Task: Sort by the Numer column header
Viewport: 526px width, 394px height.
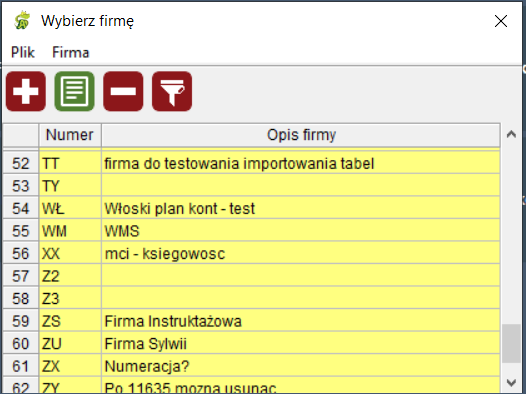Action: (x=70, y=135)
